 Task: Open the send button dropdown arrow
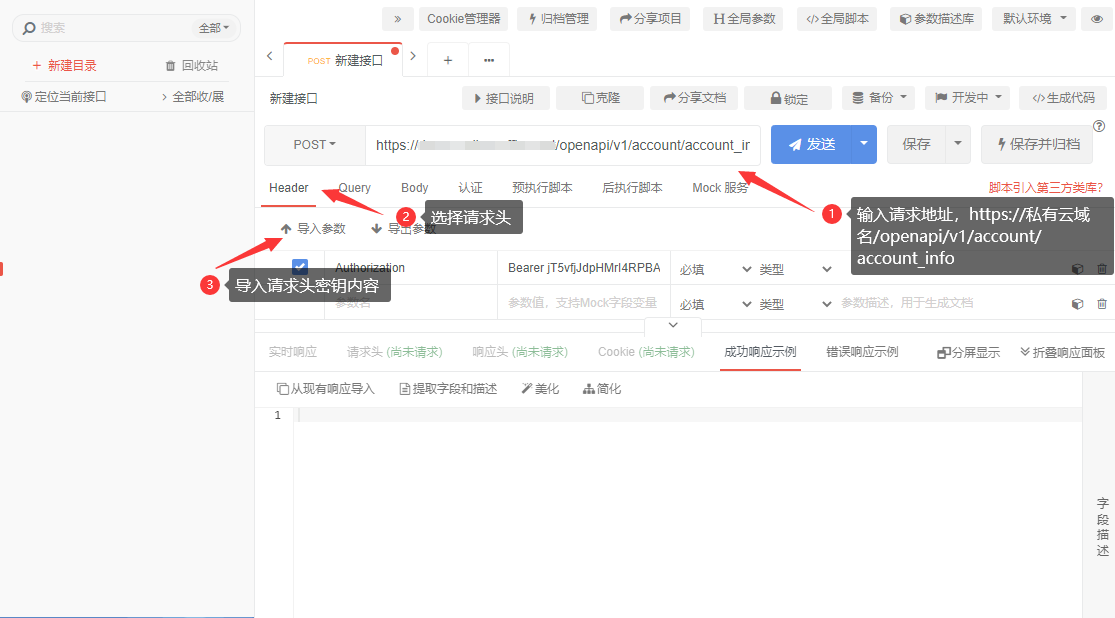click(x=864, y=145)
